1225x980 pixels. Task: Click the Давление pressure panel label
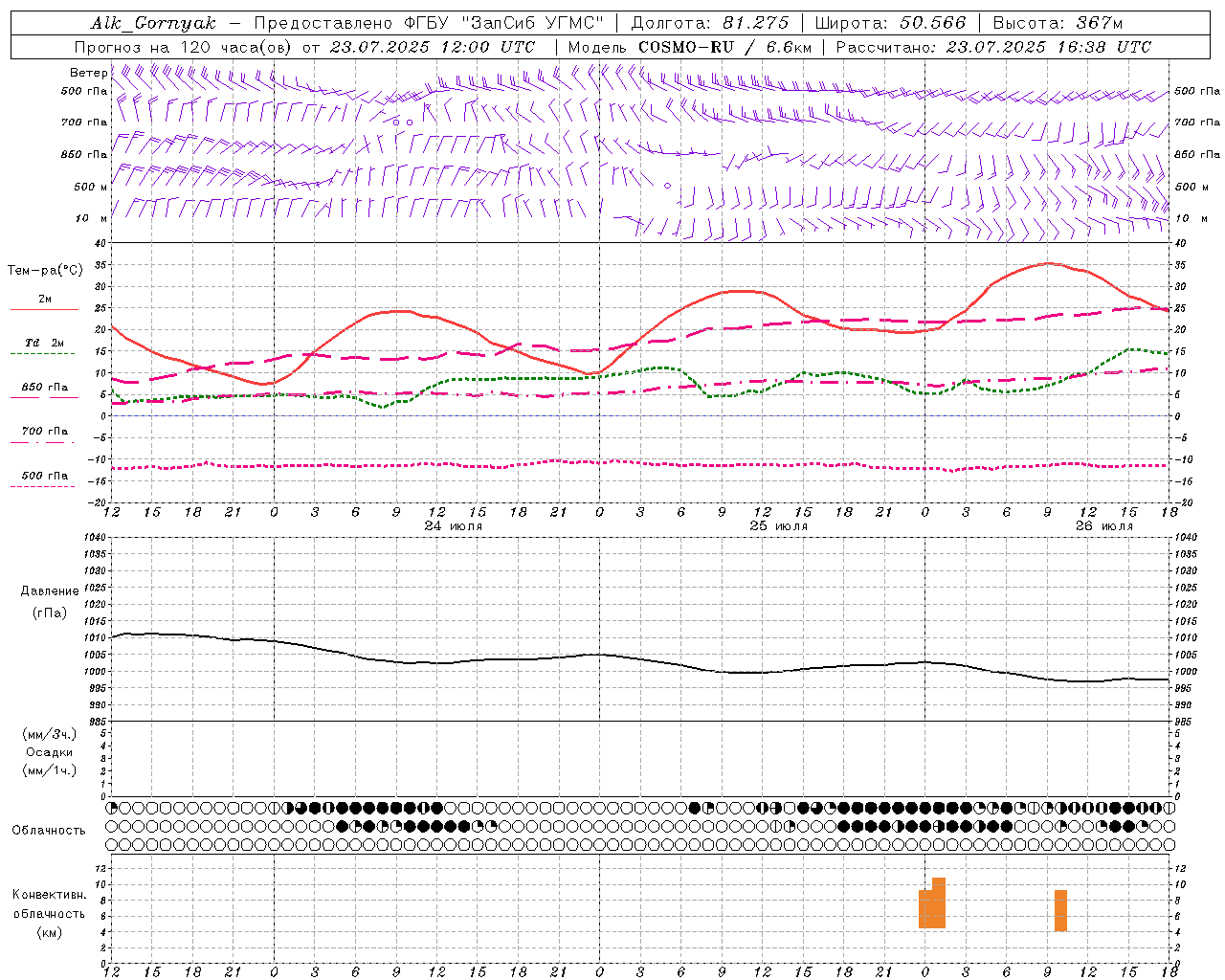click(x=50, y=591)
